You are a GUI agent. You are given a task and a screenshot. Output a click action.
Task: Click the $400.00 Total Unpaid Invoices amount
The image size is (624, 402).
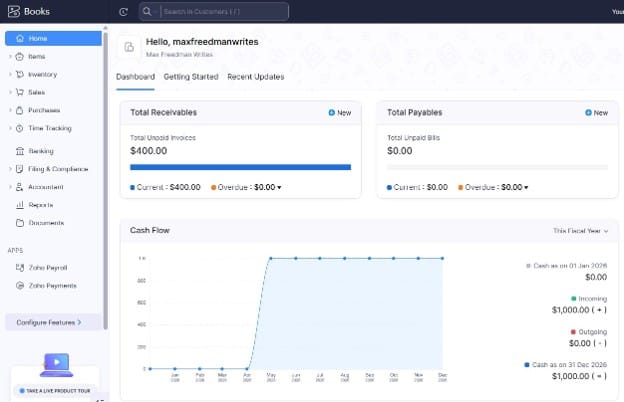coord(148,151)
